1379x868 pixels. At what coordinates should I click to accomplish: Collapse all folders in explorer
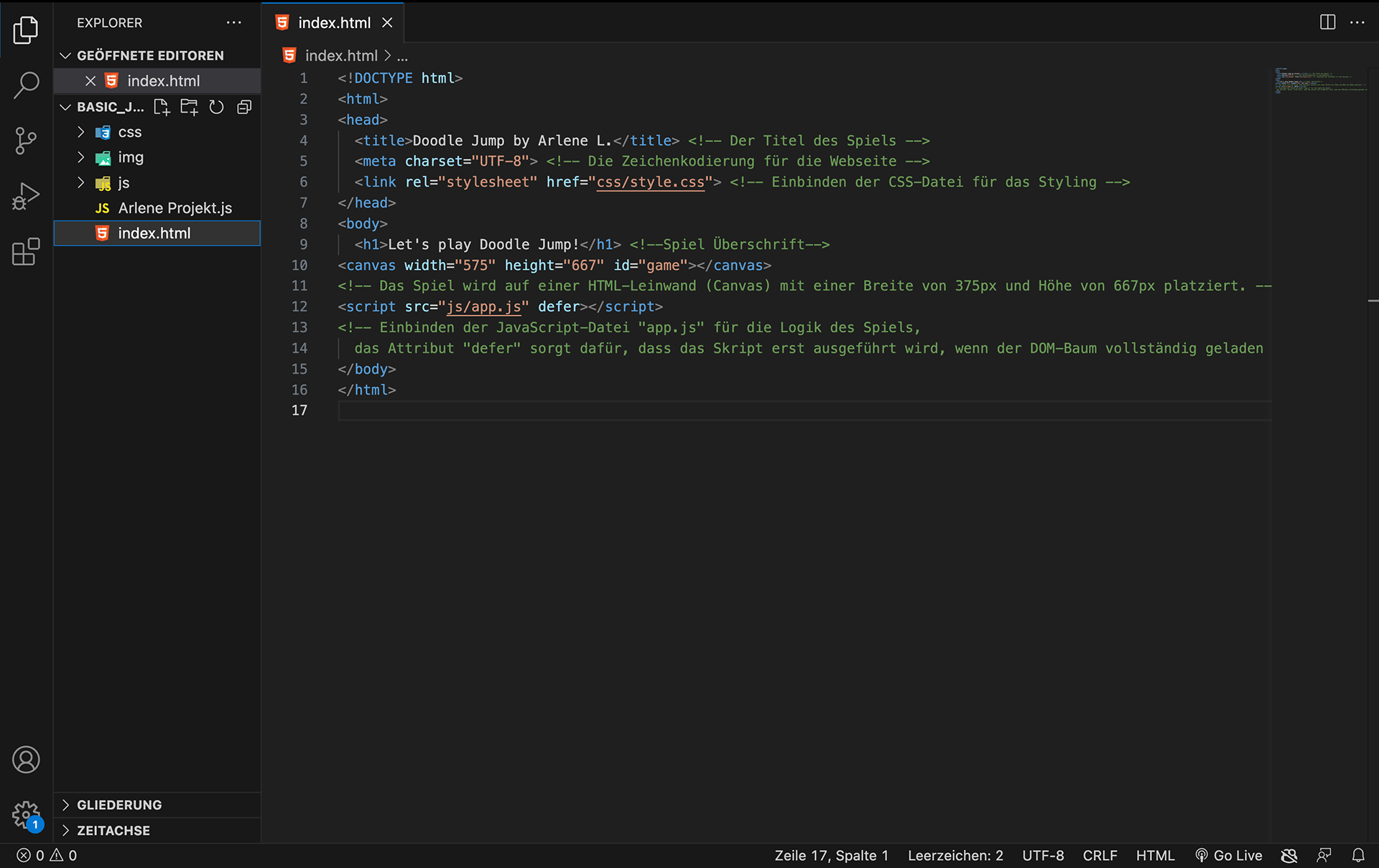[244, 107]
